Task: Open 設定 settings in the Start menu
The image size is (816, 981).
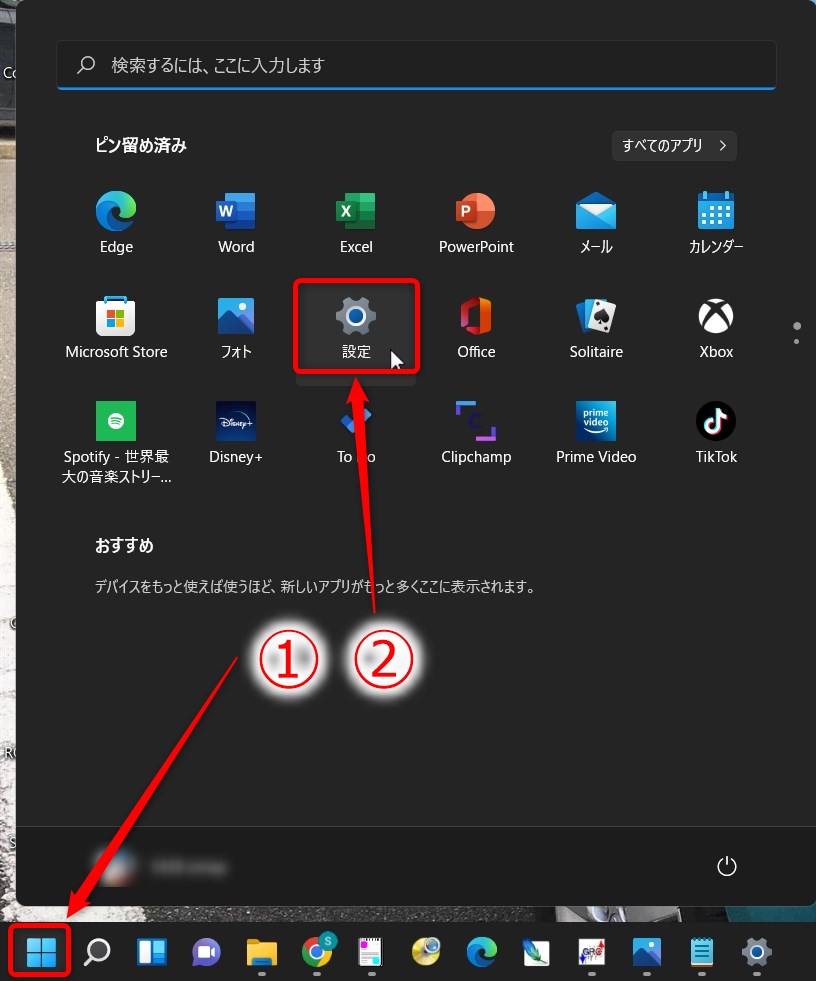Action: click(356, 327)
